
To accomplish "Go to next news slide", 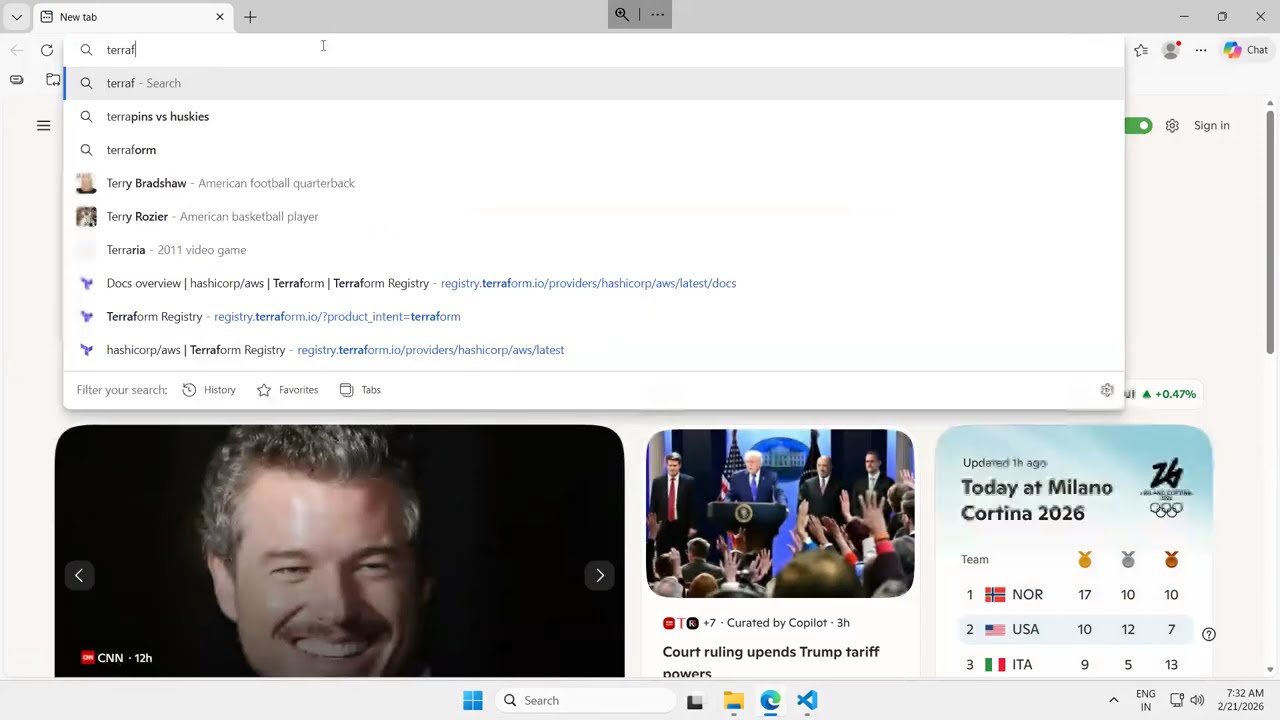I will point(600,575).
